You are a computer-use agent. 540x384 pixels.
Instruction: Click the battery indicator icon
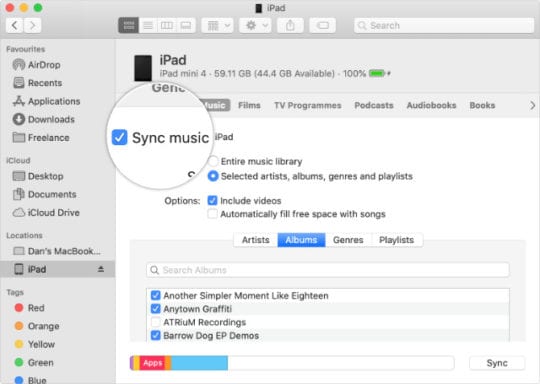point(377,73)
